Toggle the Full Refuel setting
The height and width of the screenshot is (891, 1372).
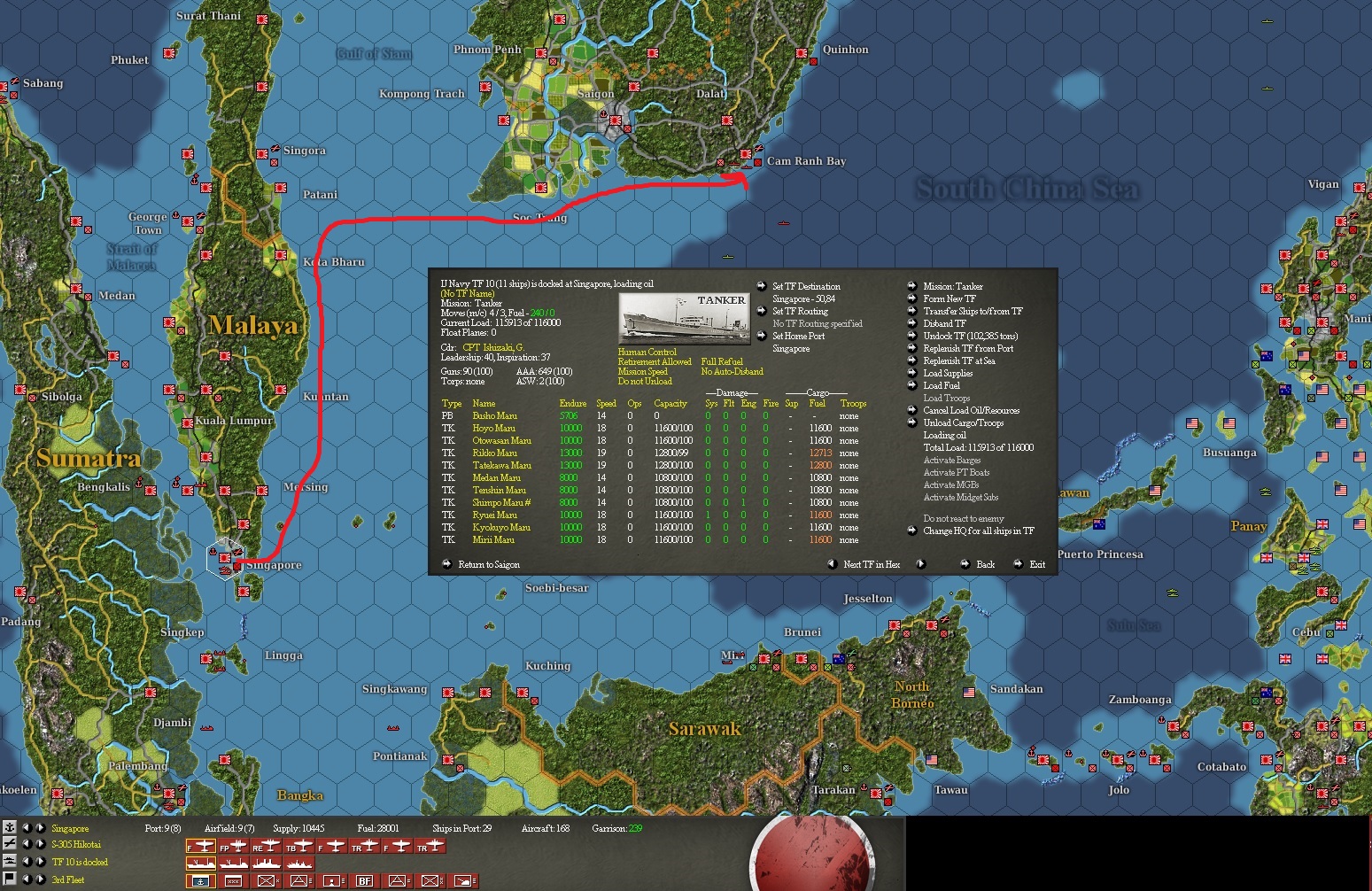pos(722,361)
